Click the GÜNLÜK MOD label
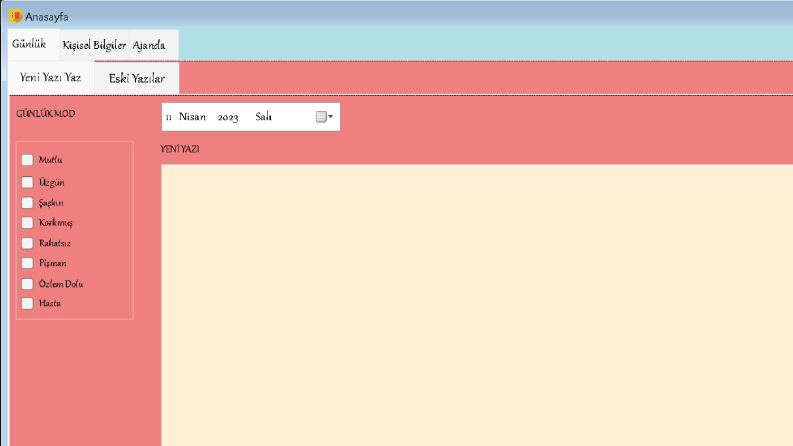 (x=46, y=114)
